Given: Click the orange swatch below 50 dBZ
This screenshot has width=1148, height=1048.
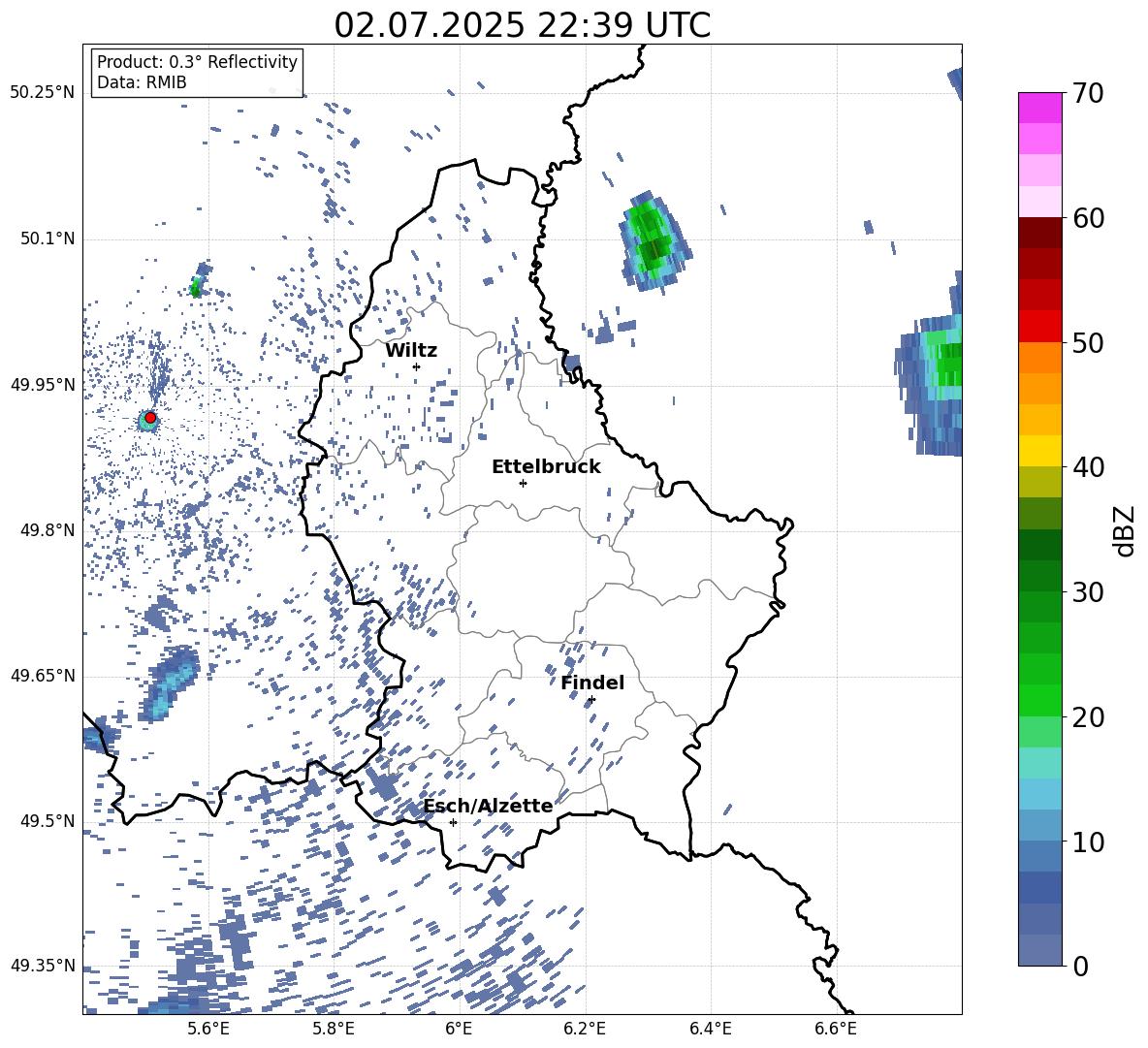Looking at the screenshot, I should point(1039,359).
